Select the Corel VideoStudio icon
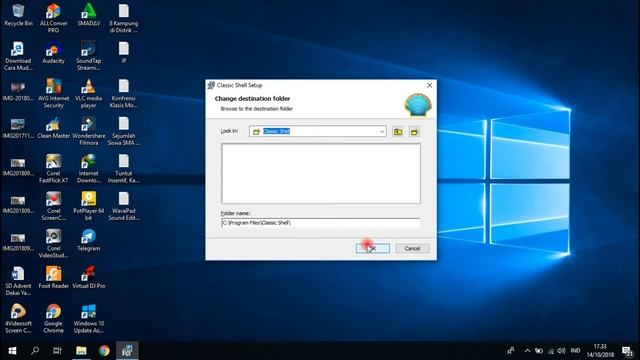640x360 pixels. coord(53,244)
